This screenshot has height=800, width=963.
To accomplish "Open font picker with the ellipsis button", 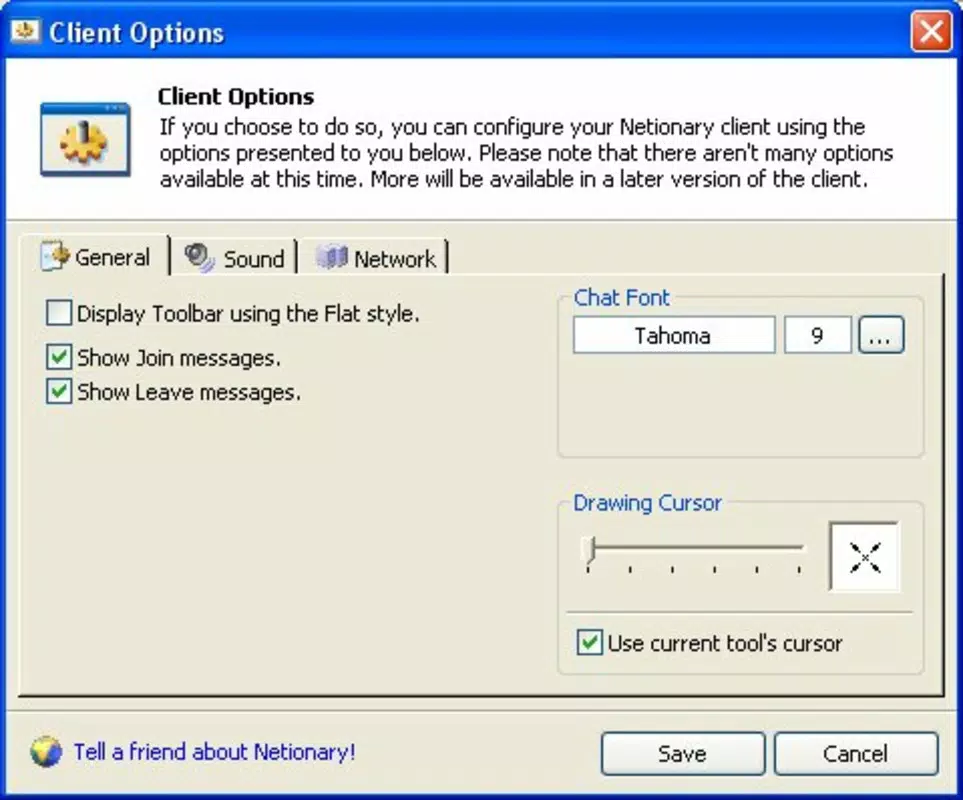I will pos(881,335).
